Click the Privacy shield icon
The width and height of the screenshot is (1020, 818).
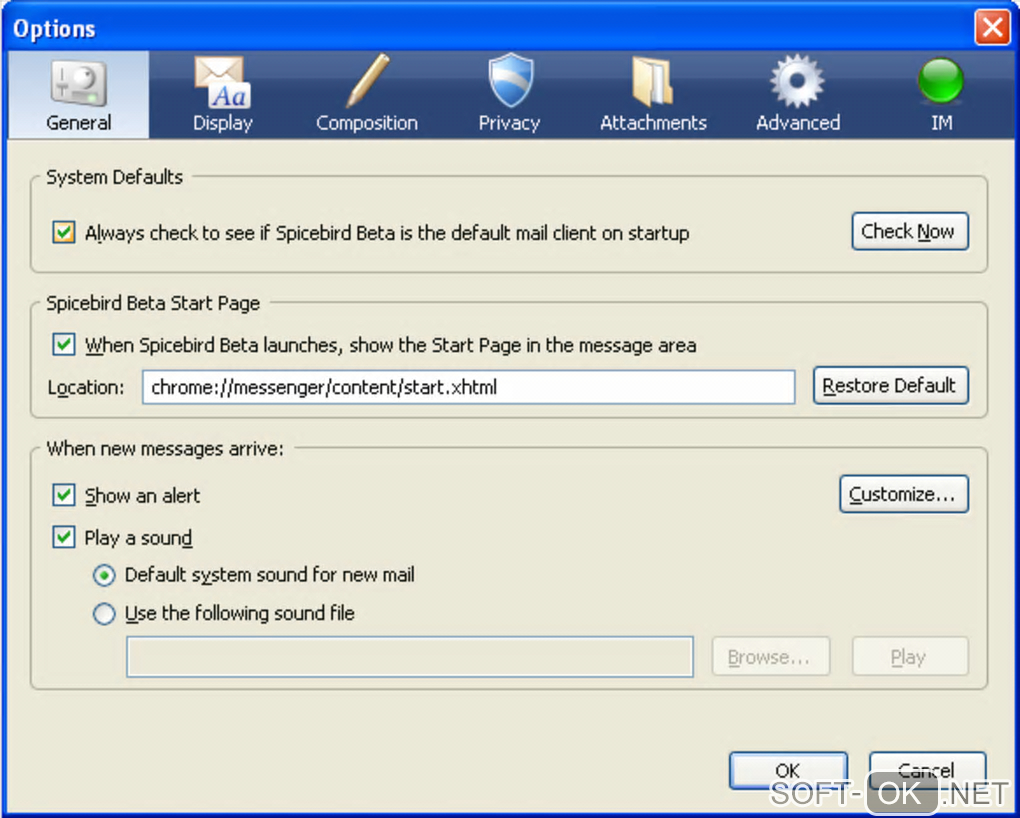pyautogui.click(x=511, y=80)
